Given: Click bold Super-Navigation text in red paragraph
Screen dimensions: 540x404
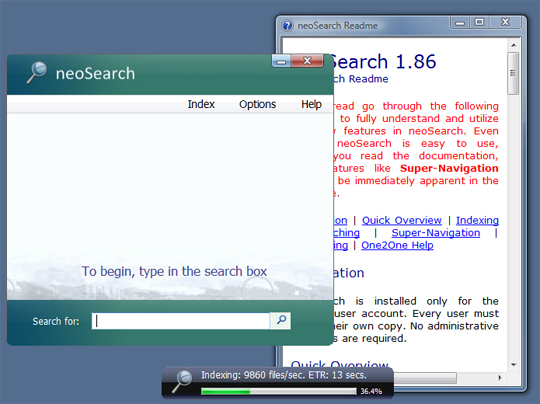Looking at the screenshot, I should (449, 168).
